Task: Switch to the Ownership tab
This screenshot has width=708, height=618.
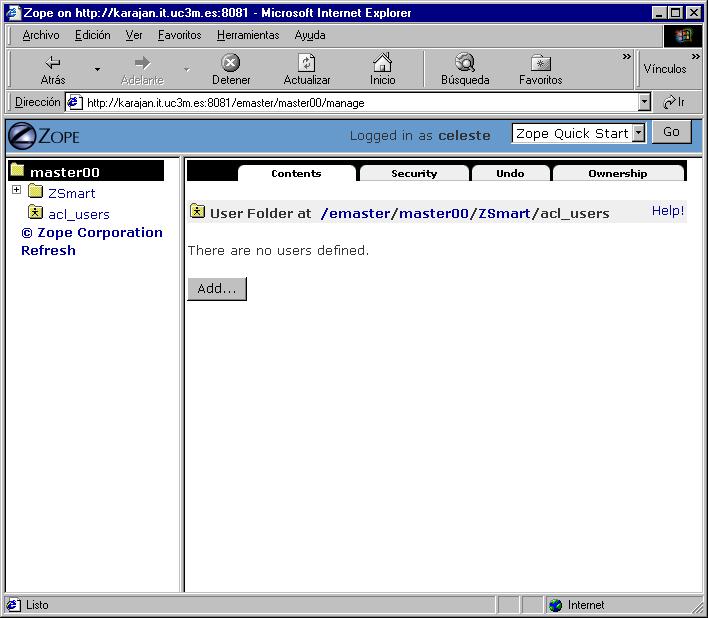Action: point(618,173)
